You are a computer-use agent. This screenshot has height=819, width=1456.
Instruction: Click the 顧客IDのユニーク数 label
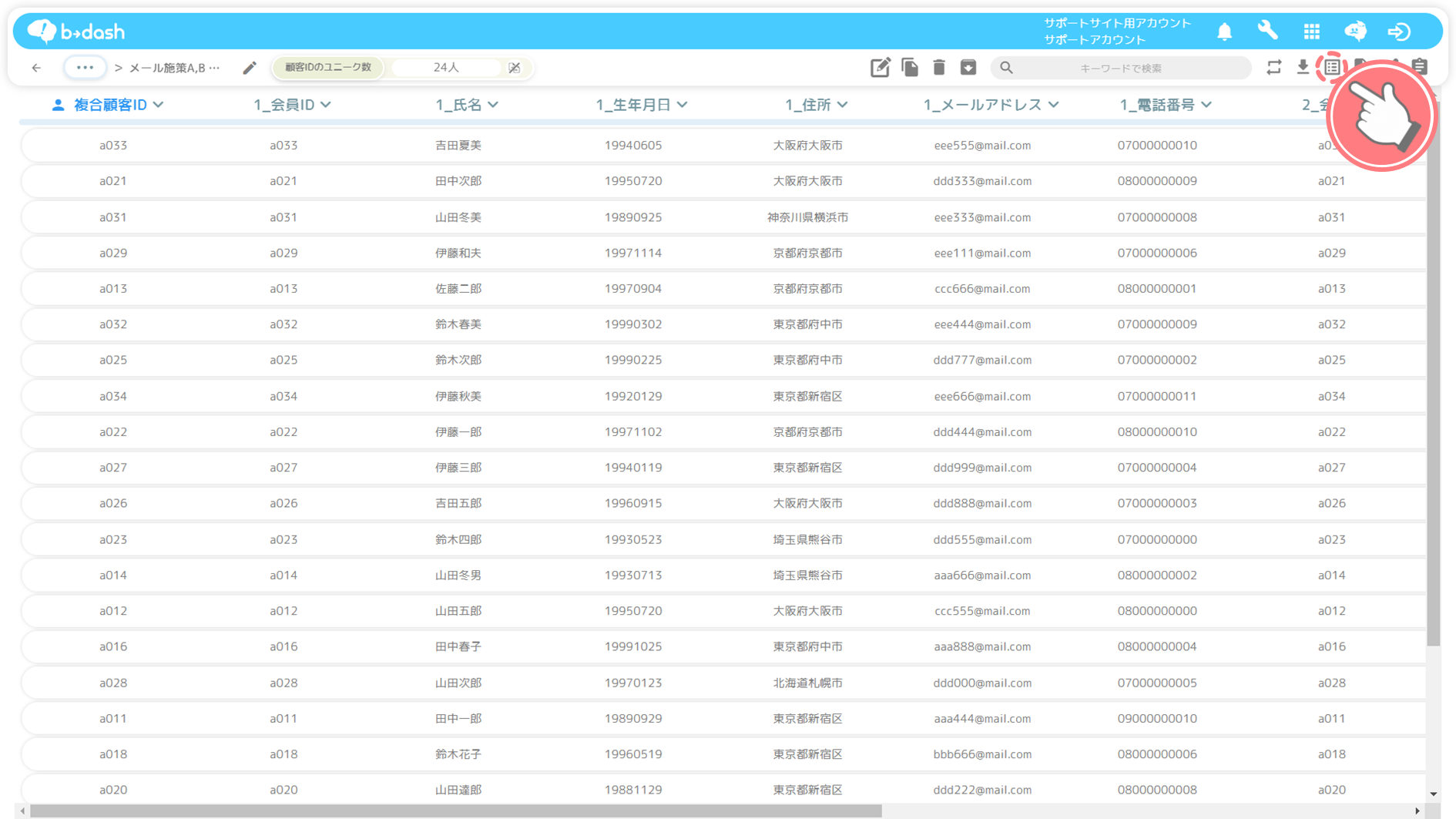[x=328, y=68]
